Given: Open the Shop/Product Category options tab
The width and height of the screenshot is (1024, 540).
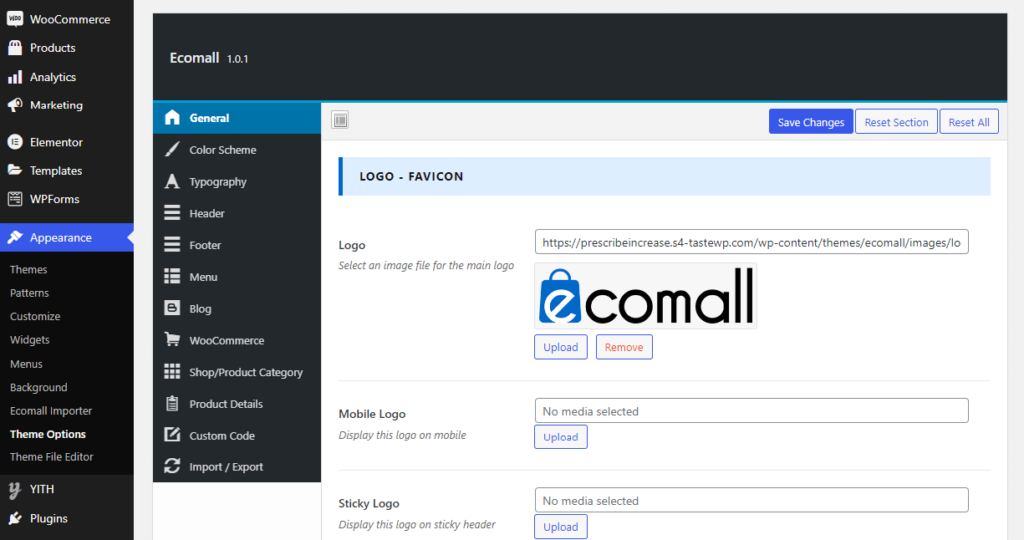Looking at the screenshot, I should click(237, 372).
